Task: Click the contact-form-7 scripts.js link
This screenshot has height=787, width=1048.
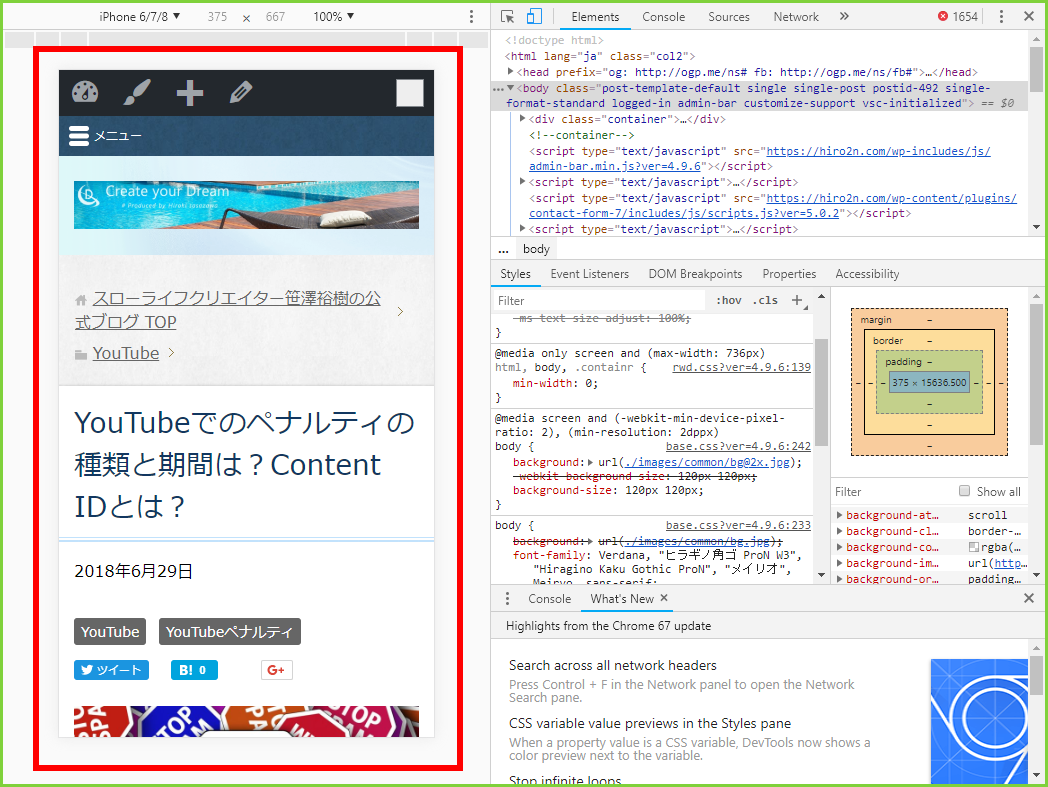Action: 772,205
